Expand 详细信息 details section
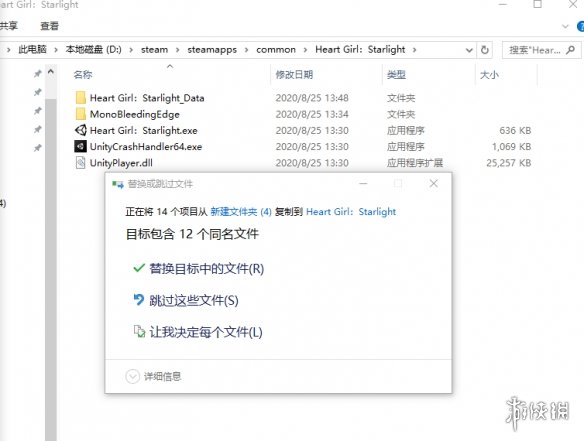 point(133,377)
